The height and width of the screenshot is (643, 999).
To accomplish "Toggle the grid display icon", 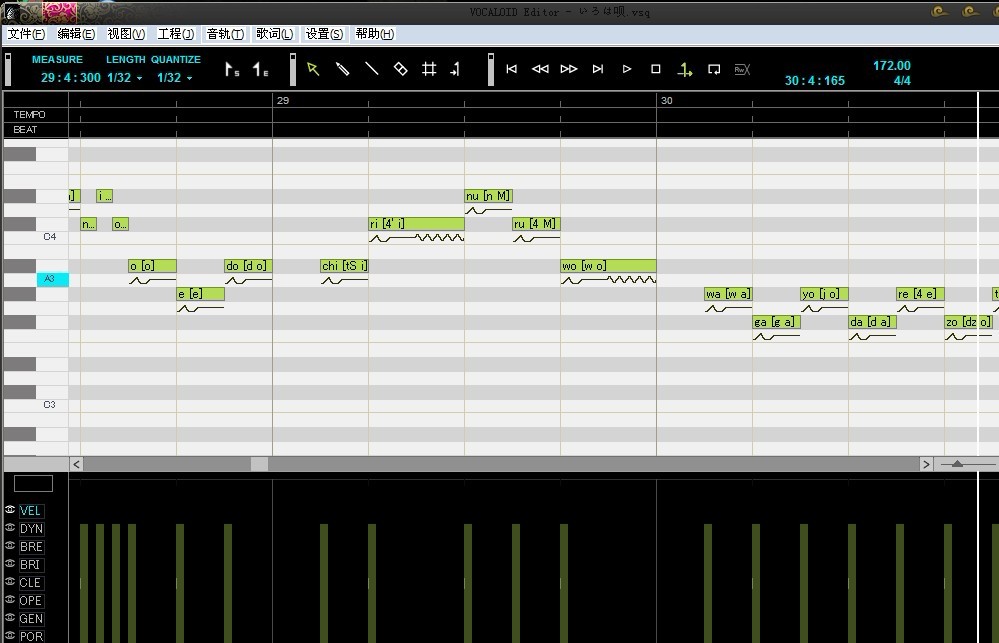I will (429, 69).
